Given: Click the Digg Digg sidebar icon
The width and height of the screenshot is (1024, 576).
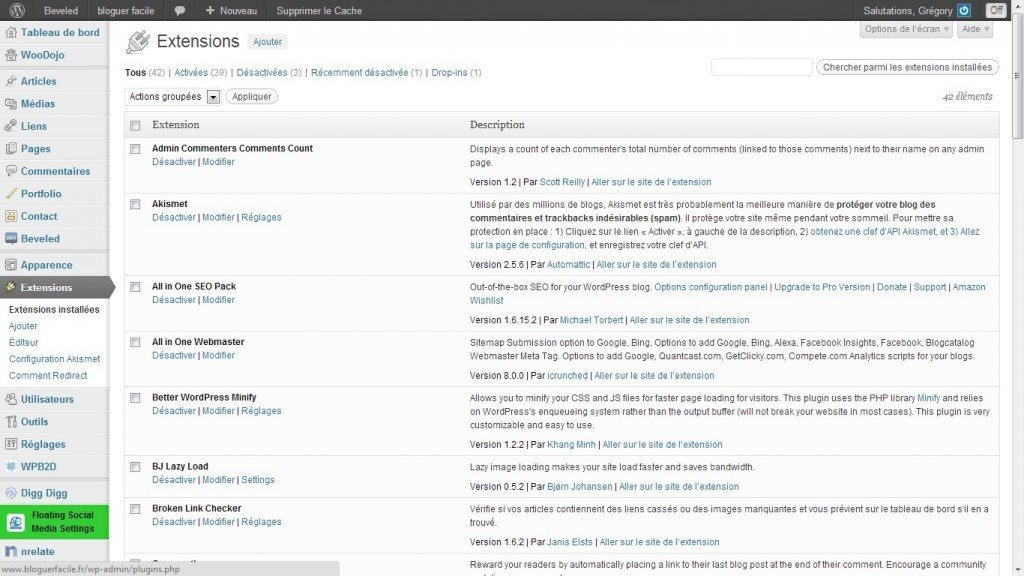Looking at the screenshot, I should click(x=11, y=493).
